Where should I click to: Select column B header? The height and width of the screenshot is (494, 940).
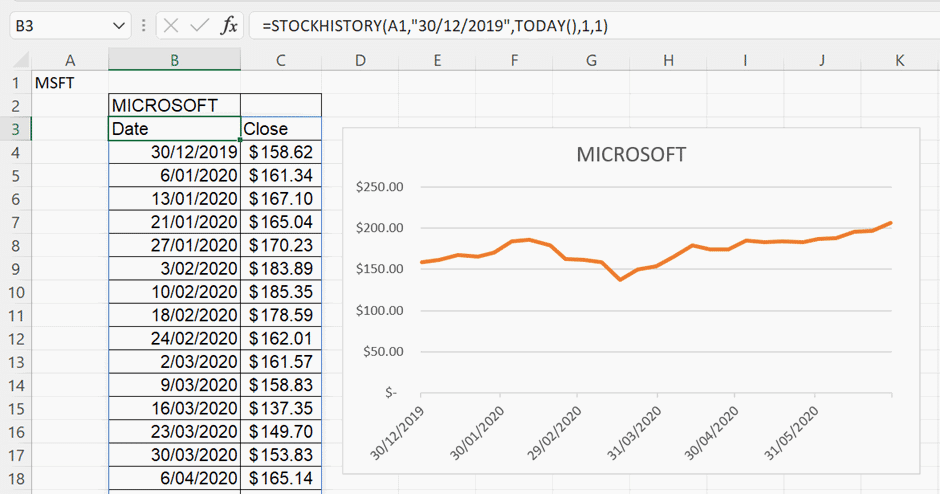[174, 61]
